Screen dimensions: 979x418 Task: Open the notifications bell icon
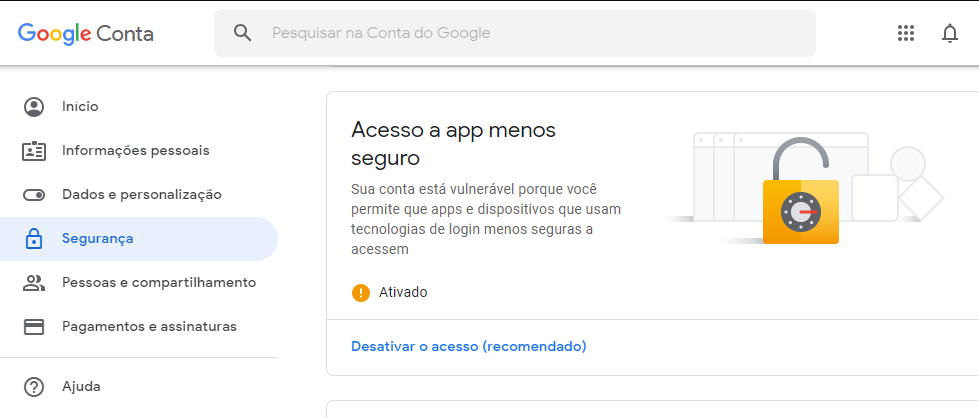click(950, 33)
